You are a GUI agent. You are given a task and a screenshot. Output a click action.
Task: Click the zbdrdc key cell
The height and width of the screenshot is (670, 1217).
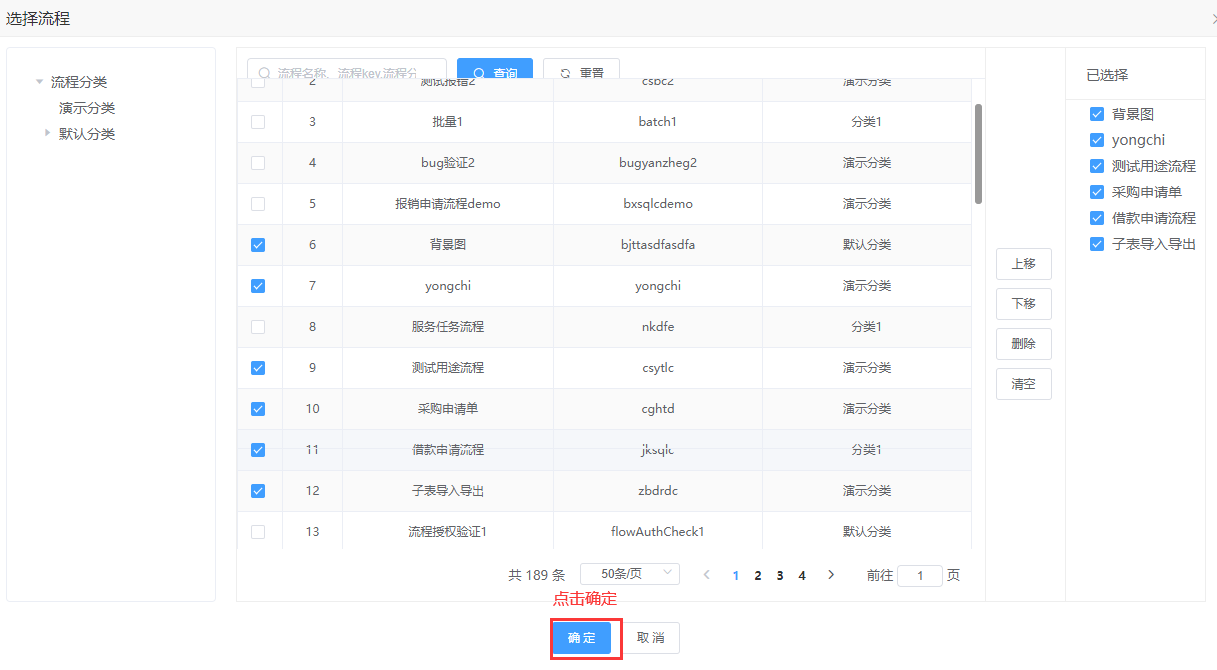(658, 491)
